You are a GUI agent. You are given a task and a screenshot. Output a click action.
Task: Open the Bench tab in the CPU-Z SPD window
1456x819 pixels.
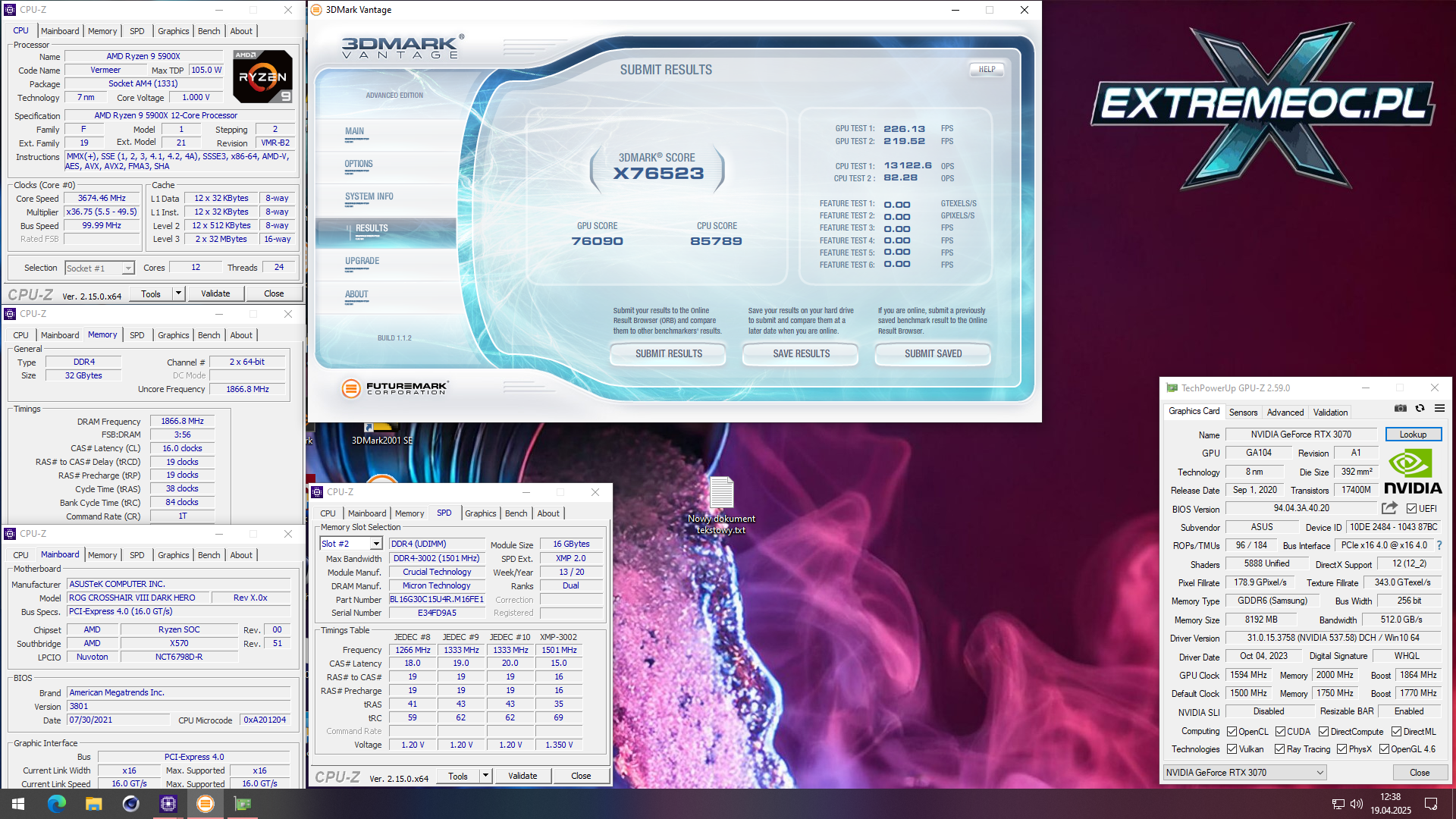click(x=516, y=513)
